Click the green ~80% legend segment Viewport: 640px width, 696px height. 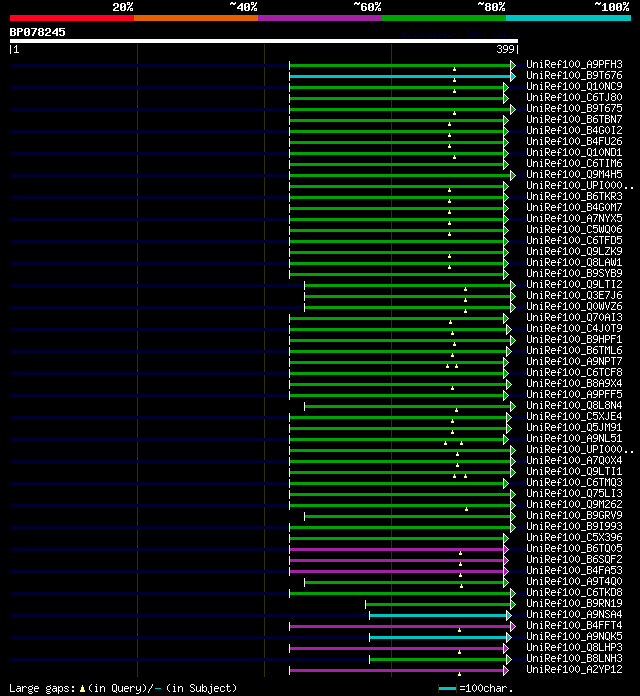[x=444, y=18]
